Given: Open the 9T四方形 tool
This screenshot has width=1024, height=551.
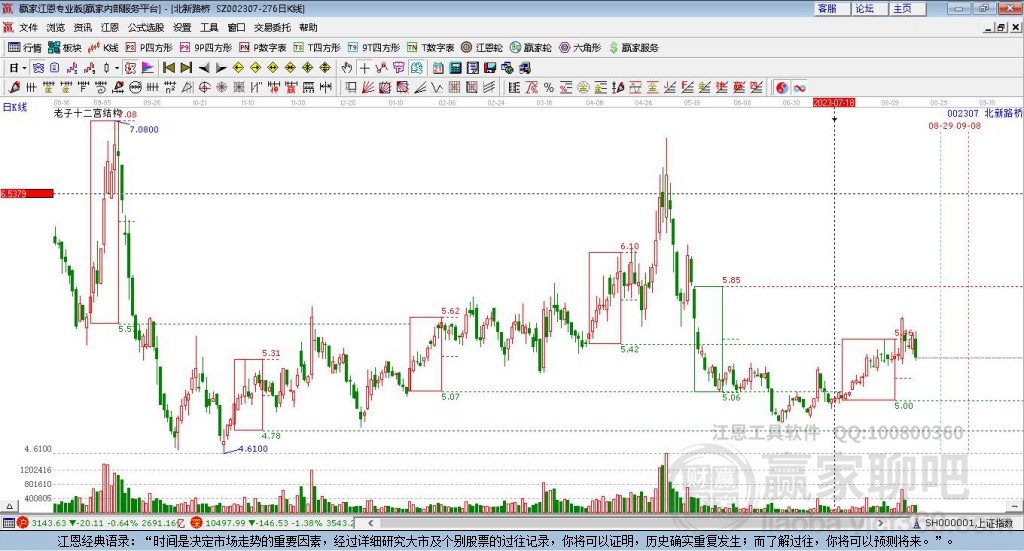Looking at the screenshot, I should (x=374, y=48).
